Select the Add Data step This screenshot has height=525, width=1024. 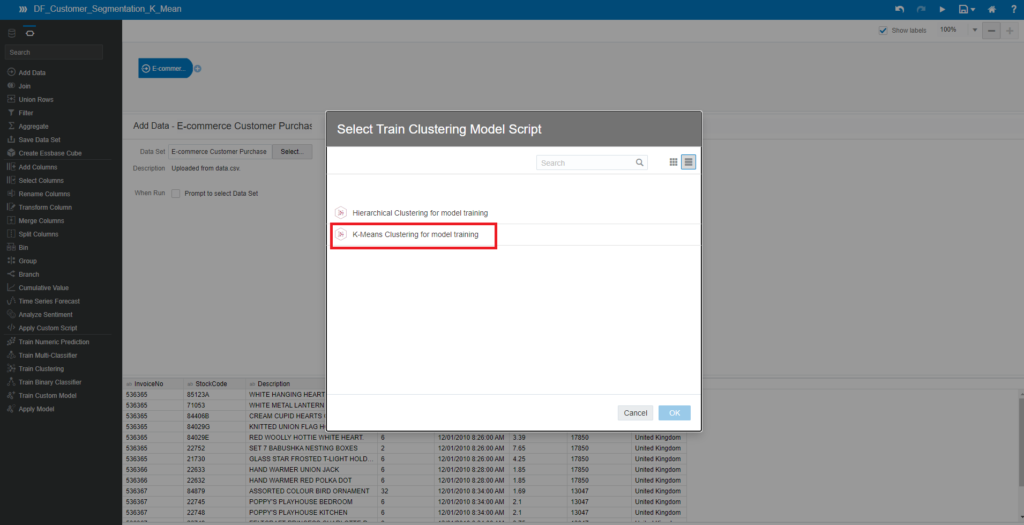[32, 72]
